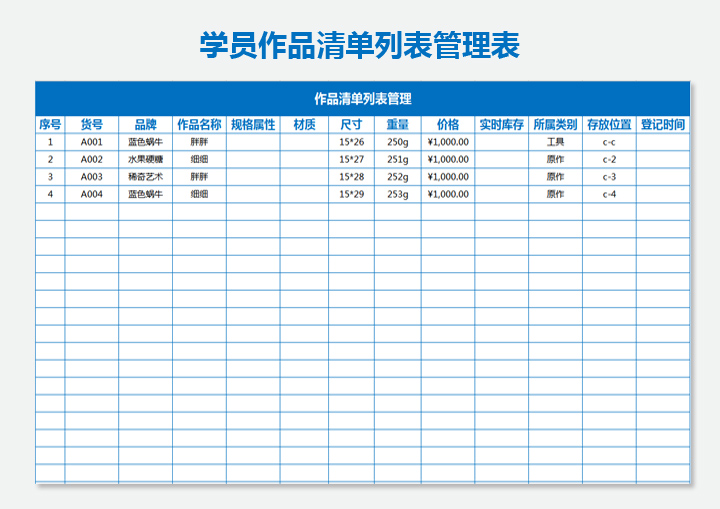Click empty 登记时间 cell in row A004
This screenshot has width=720, height=509.
tap(663, 194)
